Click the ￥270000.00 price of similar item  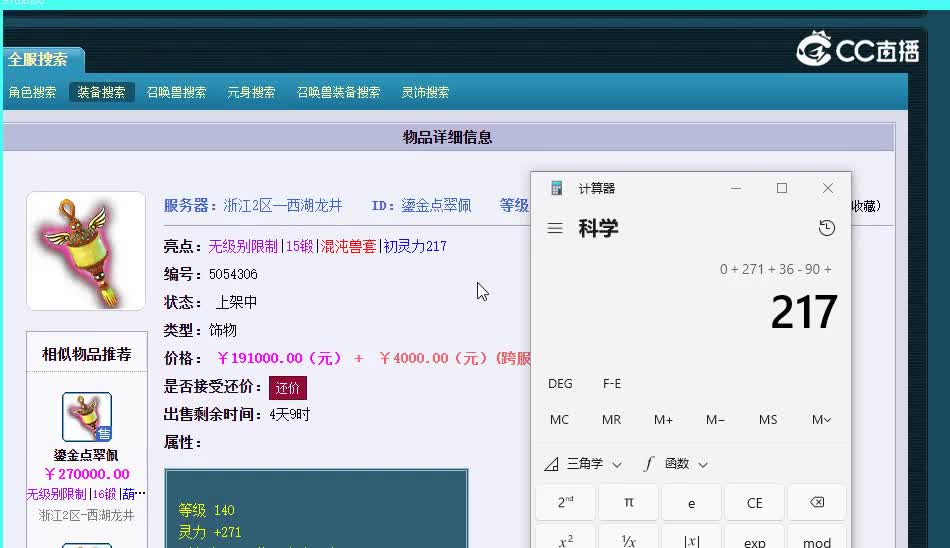[87, 474]
